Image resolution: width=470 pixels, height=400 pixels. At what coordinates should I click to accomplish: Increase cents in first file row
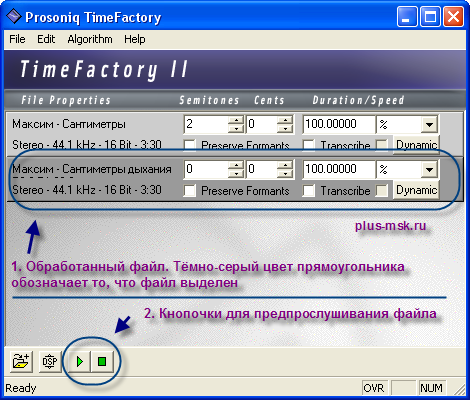coord(285,120)
